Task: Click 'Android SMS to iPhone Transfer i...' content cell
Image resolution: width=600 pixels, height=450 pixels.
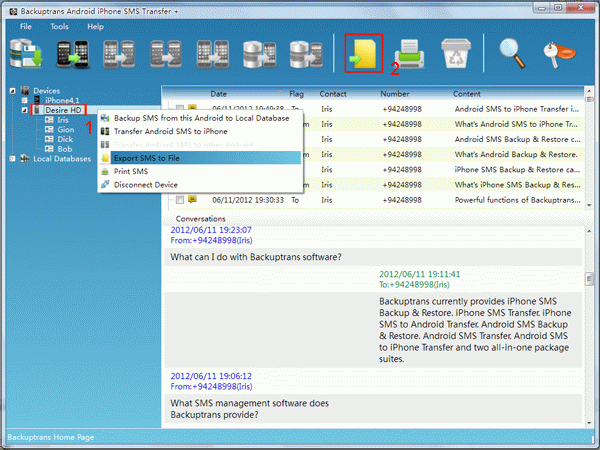Action: tap(517, 109)
